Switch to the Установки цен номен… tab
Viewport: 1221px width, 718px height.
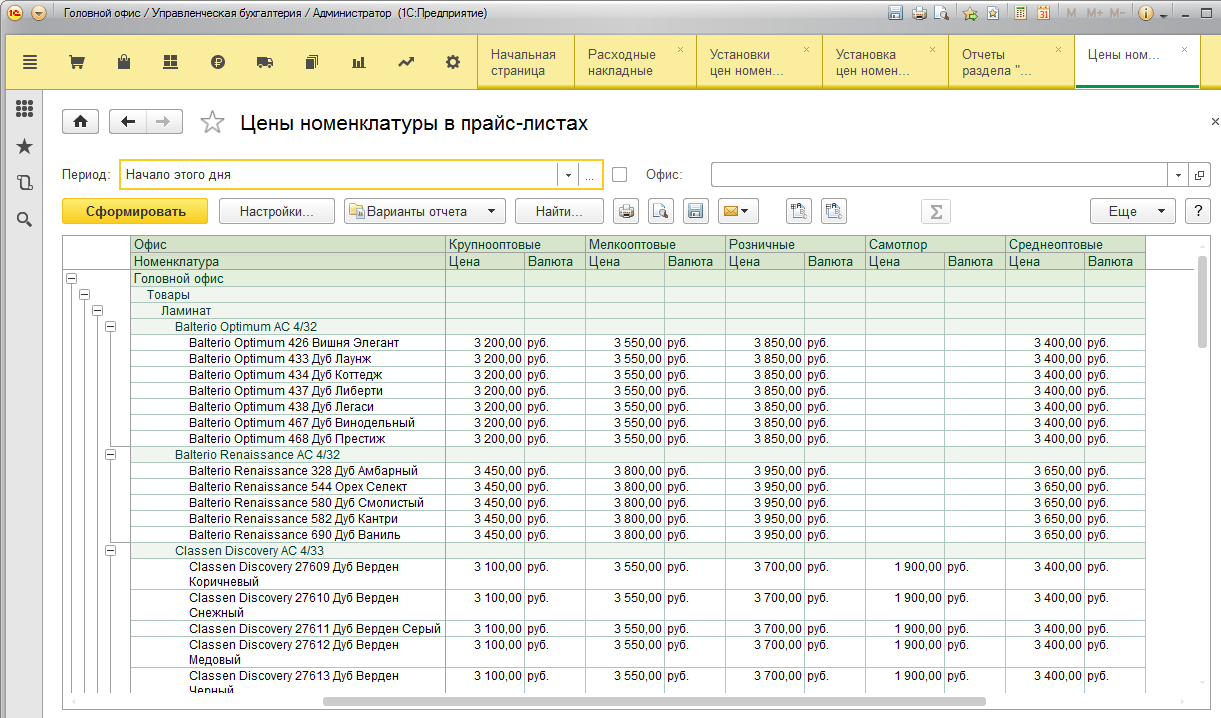coord(760,62)
